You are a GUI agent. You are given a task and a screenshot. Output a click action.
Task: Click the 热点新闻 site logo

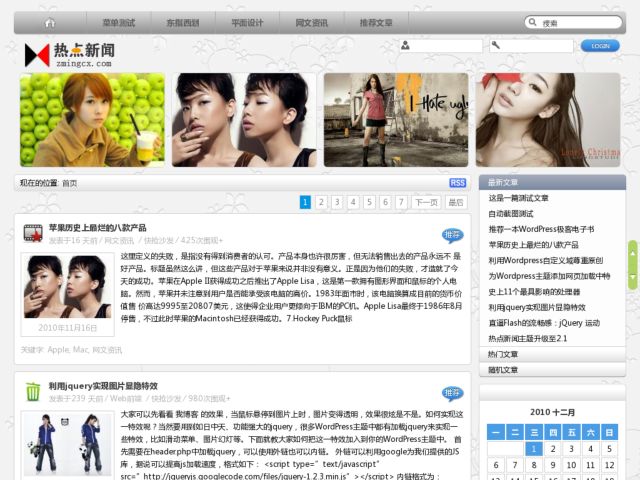[70, 55]
